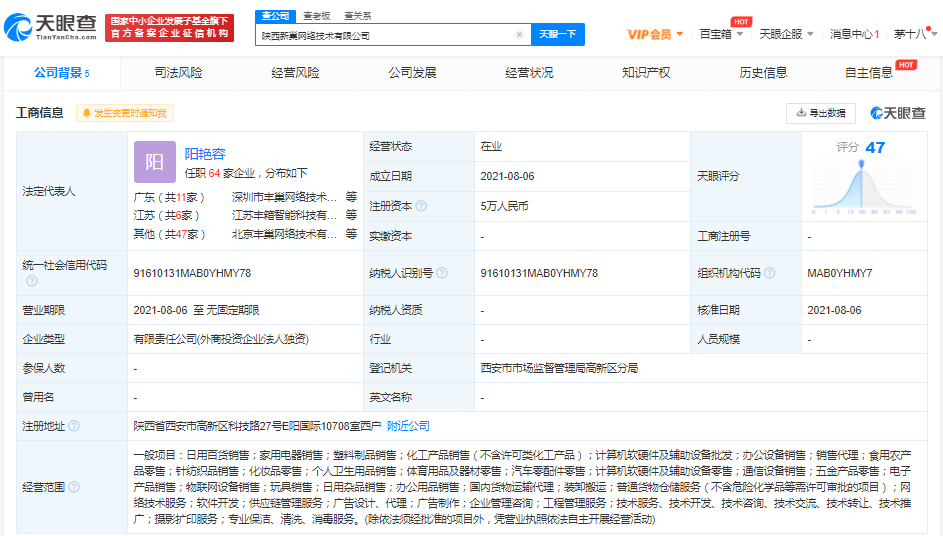This screenshot has width=943, height=536.
Task: Click the 天眼一下 search button
Action: [x=558, y=34]
